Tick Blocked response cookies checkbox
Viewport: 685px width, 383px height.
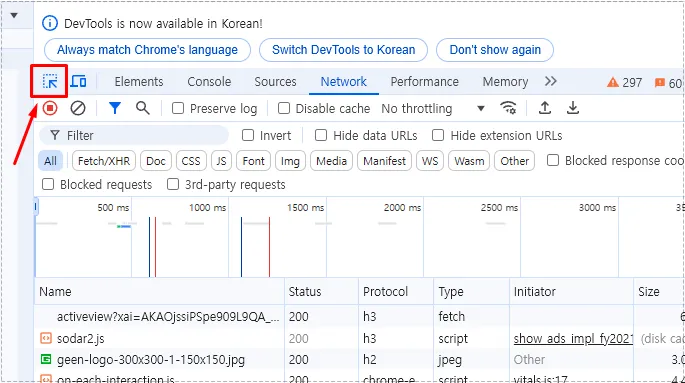point(553,160)
